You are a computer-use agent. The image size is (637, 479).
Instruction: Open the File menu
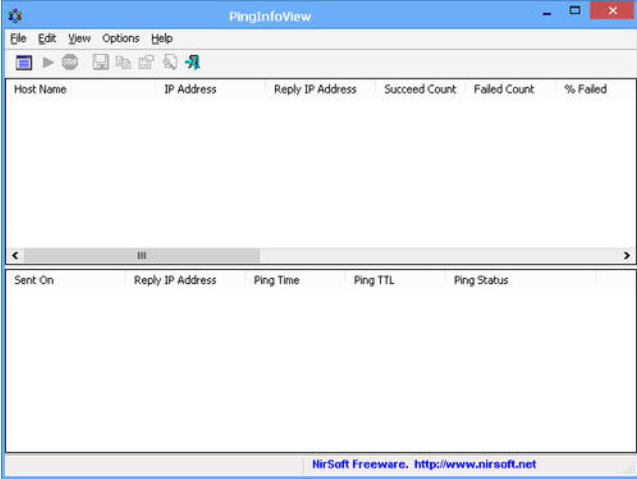pyautogui.click(x=18, y=39)
